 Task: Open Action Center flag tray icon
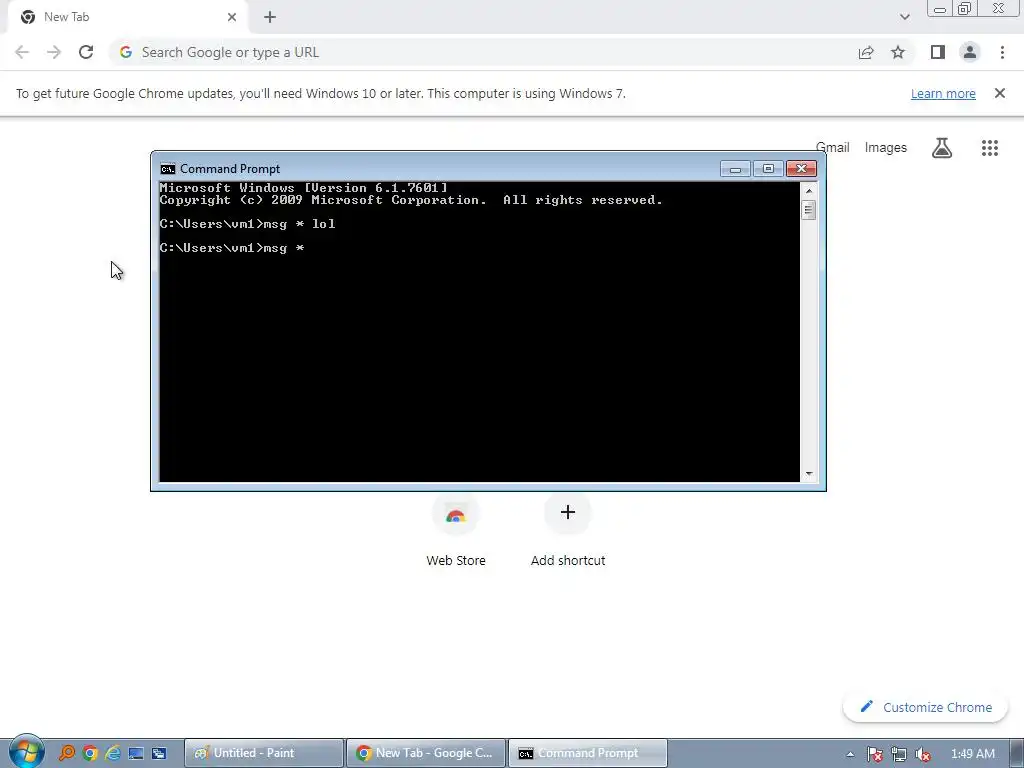click(x=875, y=754)
